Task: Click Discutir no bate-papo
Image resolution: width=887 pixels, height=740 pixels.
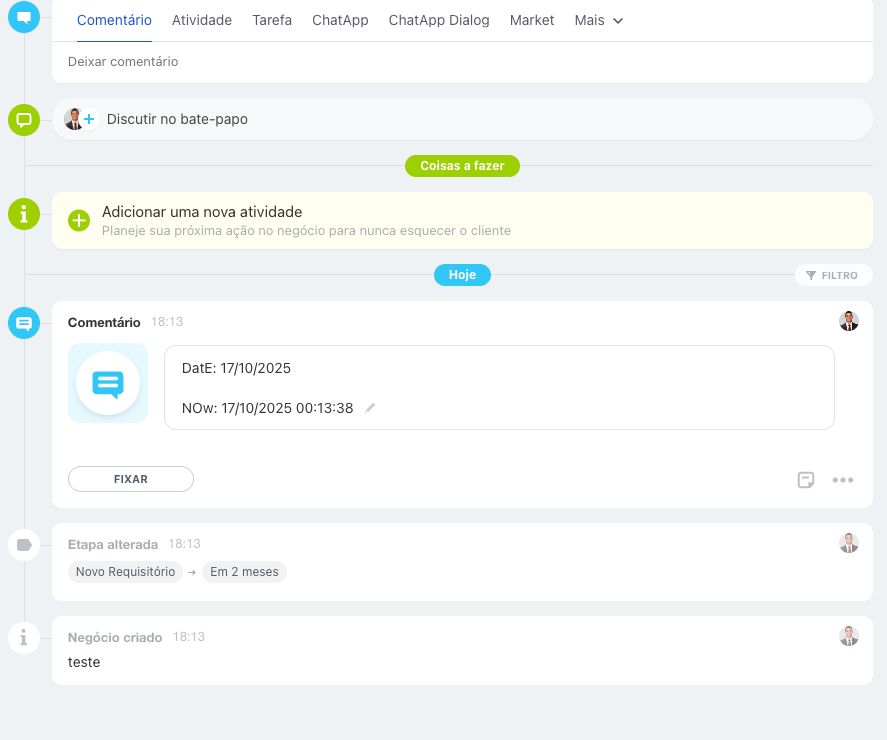Action: 177,119
